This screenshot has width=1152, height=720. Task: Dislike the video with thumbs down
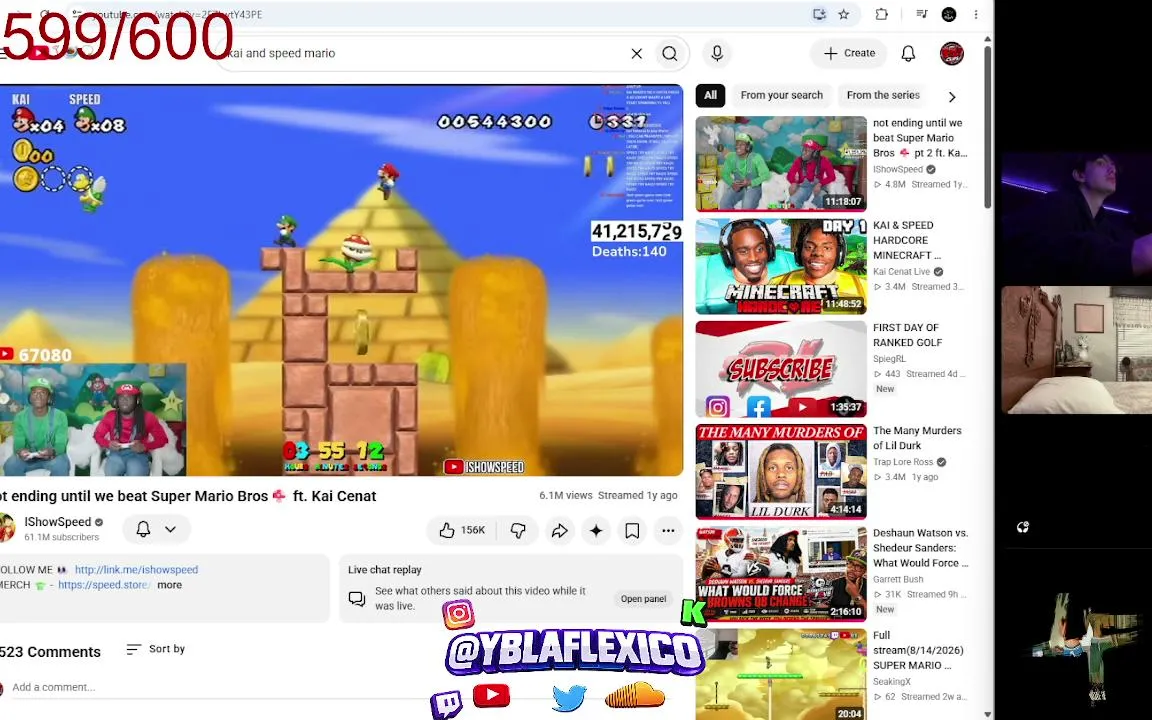click(x=518, y=530)
